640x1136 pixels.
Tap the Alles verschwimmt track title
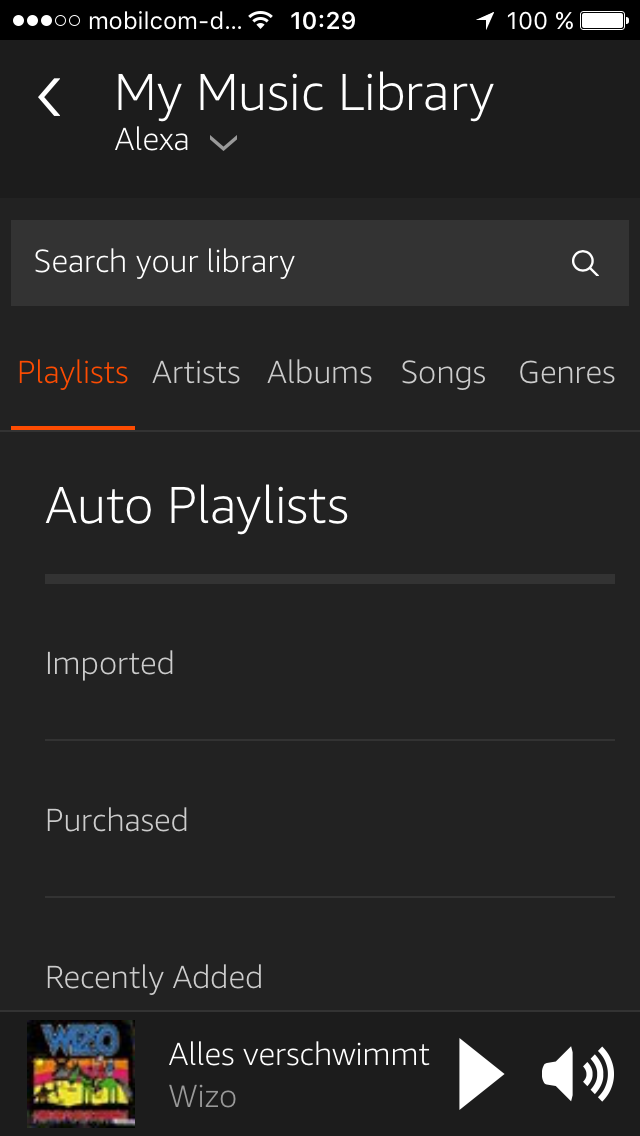point(299,1054)
